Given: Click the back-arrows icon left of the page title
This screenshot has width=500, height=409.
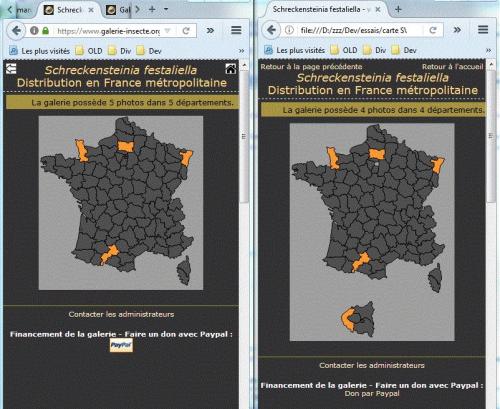Looking at the screenshot, I should 11,69.
